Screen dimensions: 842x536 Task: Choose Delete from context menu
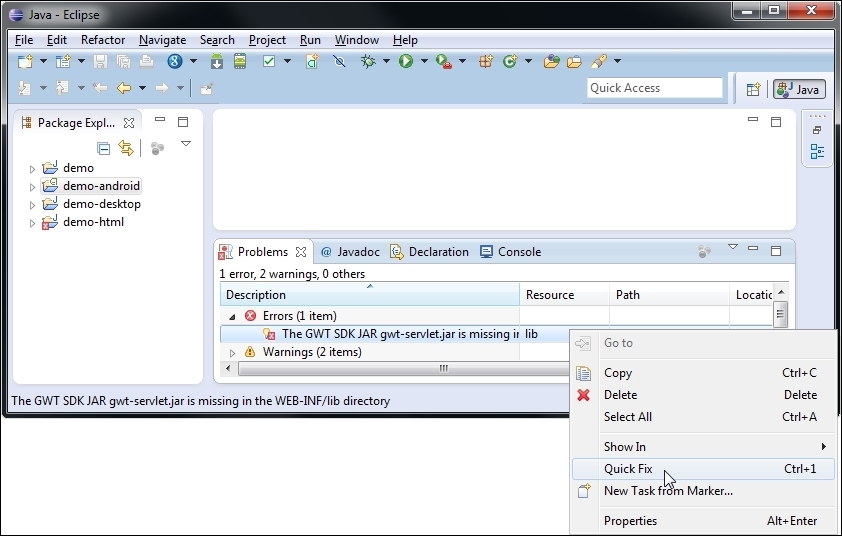pyautogui.click(x=703, y=395)
